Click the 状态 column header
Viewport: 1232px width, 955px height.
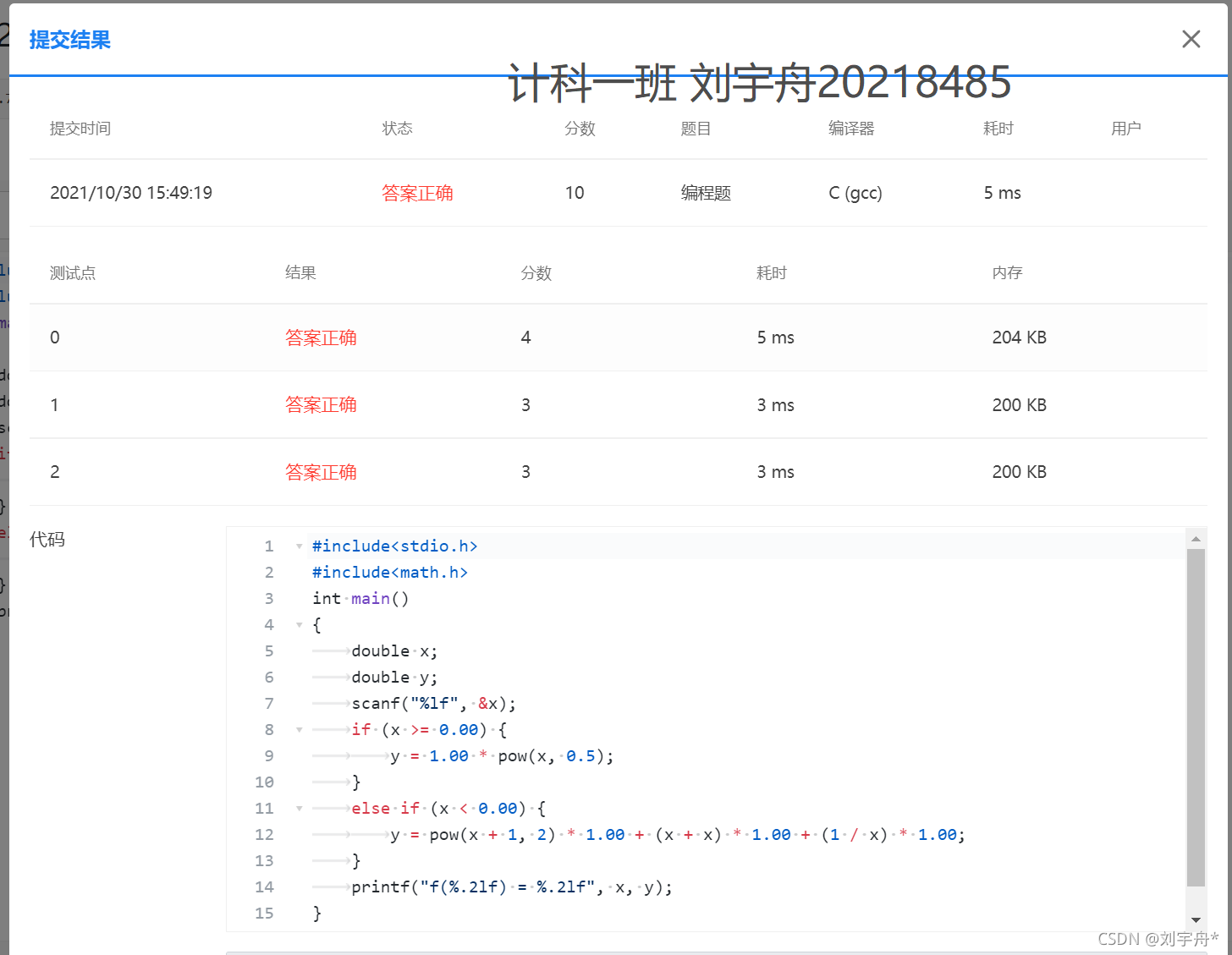(x=398, y=129)
